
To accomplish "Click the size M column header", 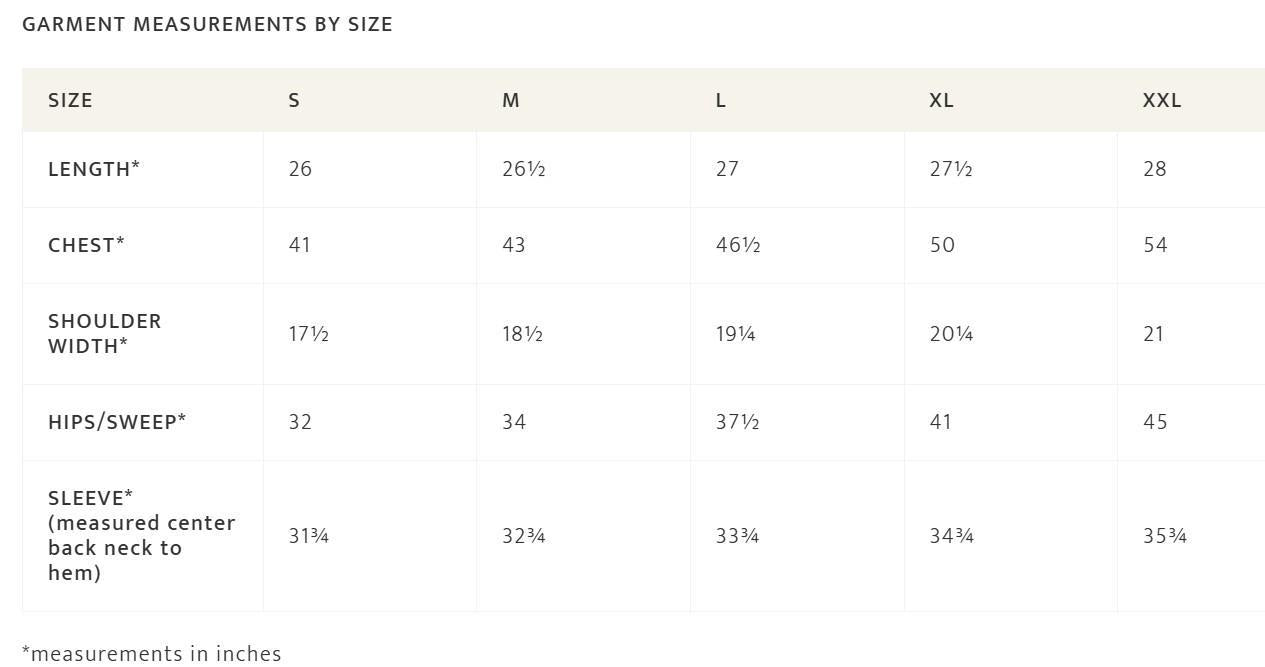I will (510, 100).
